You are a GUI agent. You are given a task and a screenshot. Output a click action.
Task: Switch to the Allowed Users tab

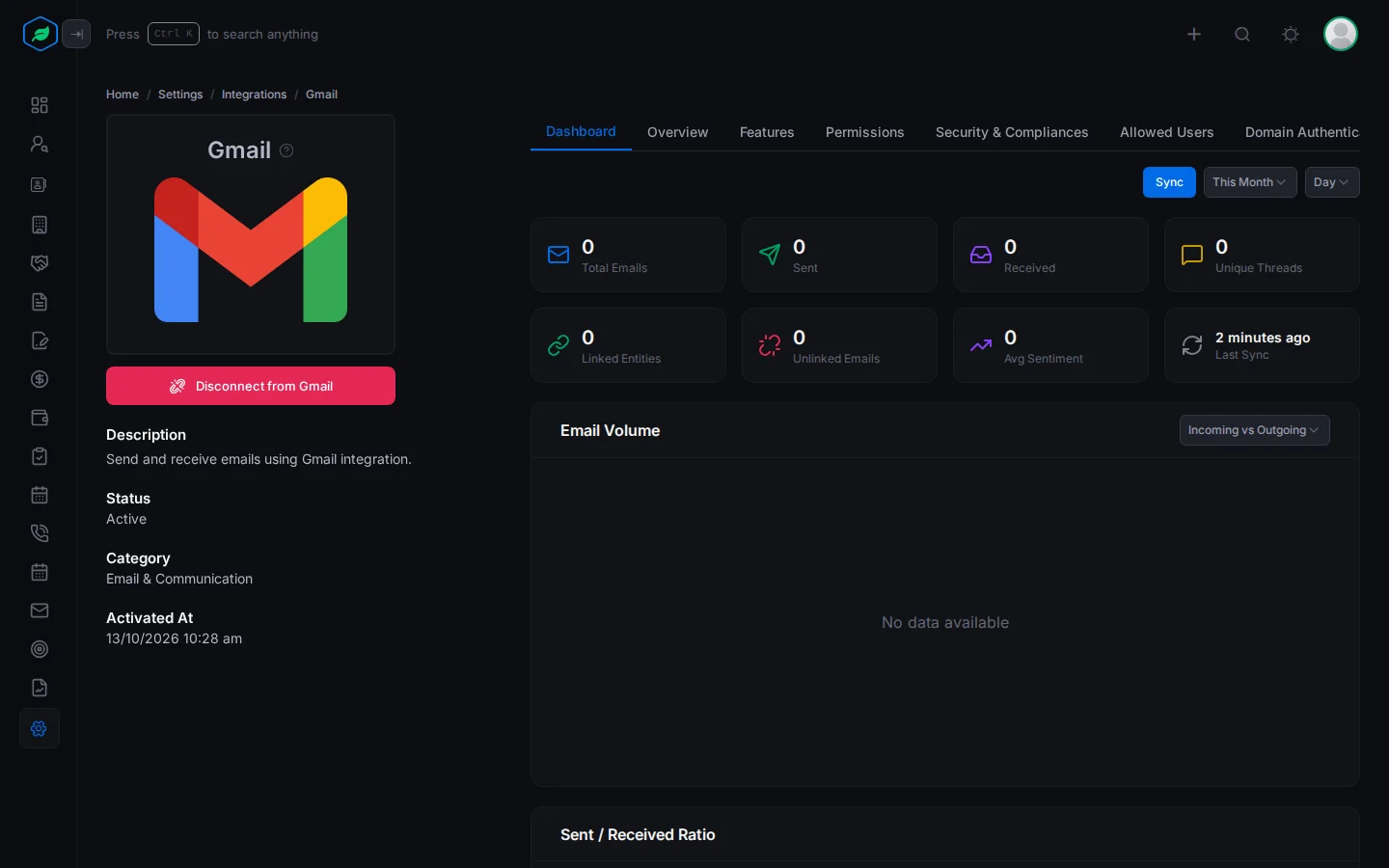1167,132
